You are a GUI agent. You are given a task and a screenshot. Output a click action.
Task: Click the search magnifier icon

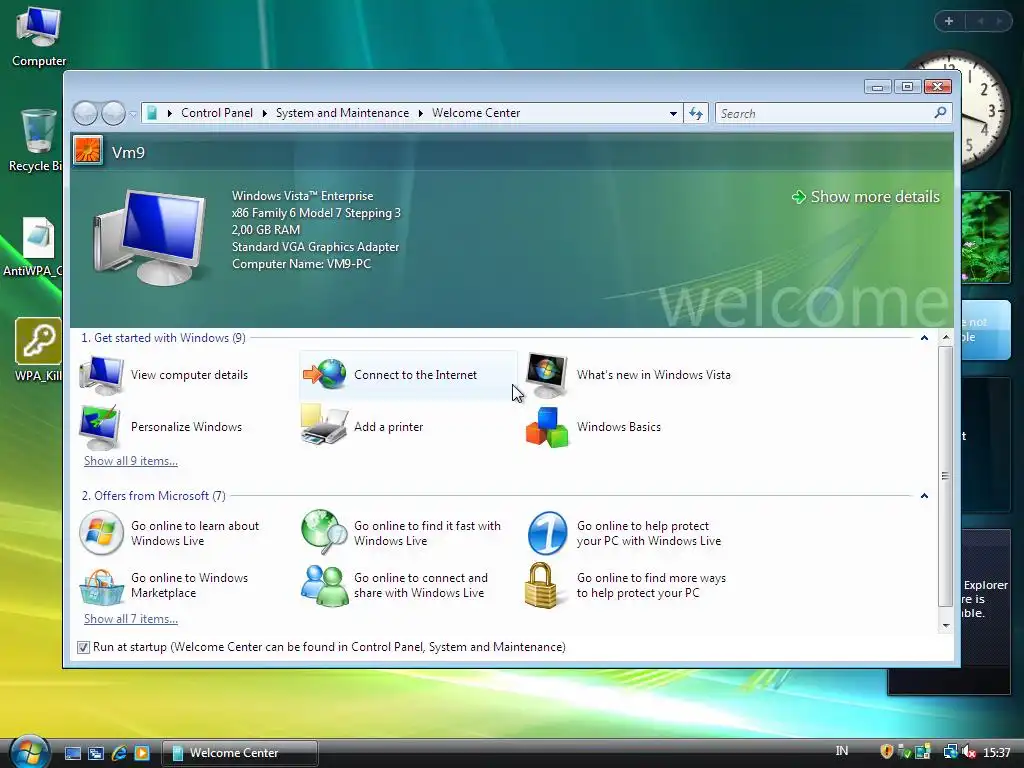[940, 113]
